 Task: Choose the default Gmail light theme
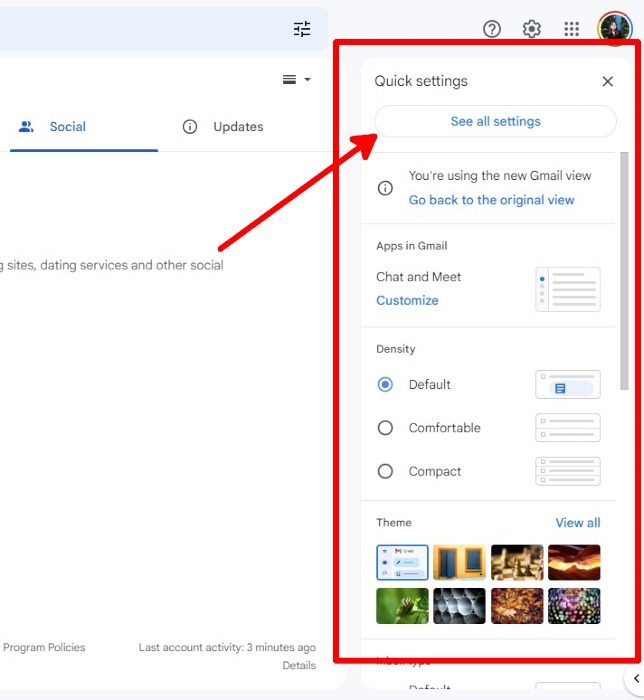point(402,562)
